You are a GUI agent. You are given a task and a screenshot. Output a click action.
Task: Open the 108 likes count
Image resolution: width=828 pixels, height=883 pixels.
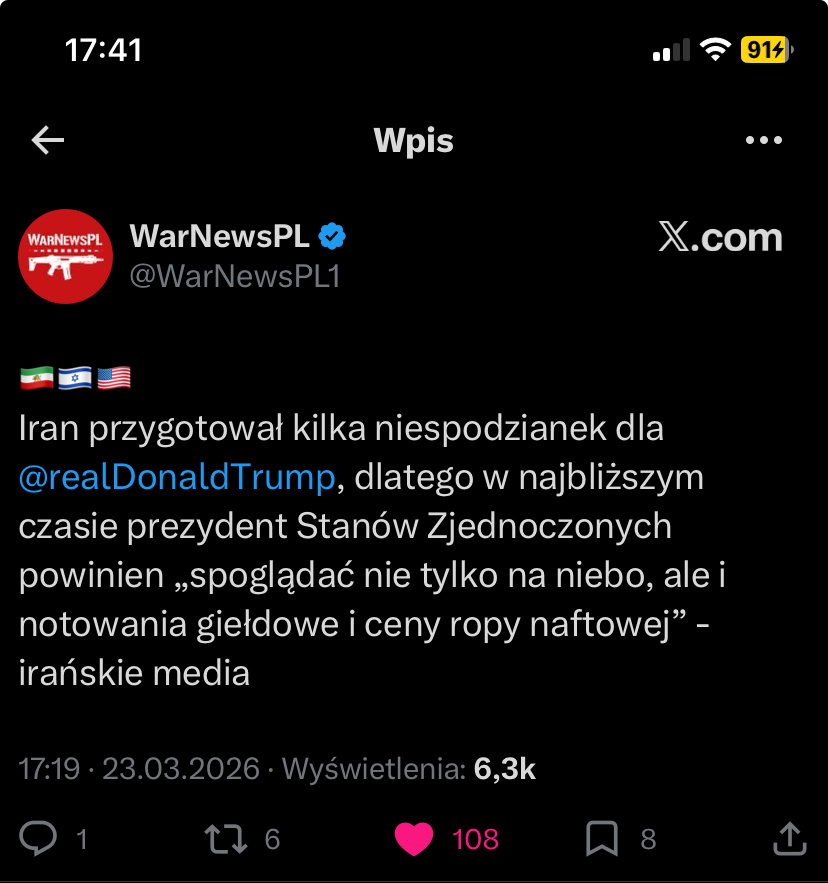tap(475, 839)
